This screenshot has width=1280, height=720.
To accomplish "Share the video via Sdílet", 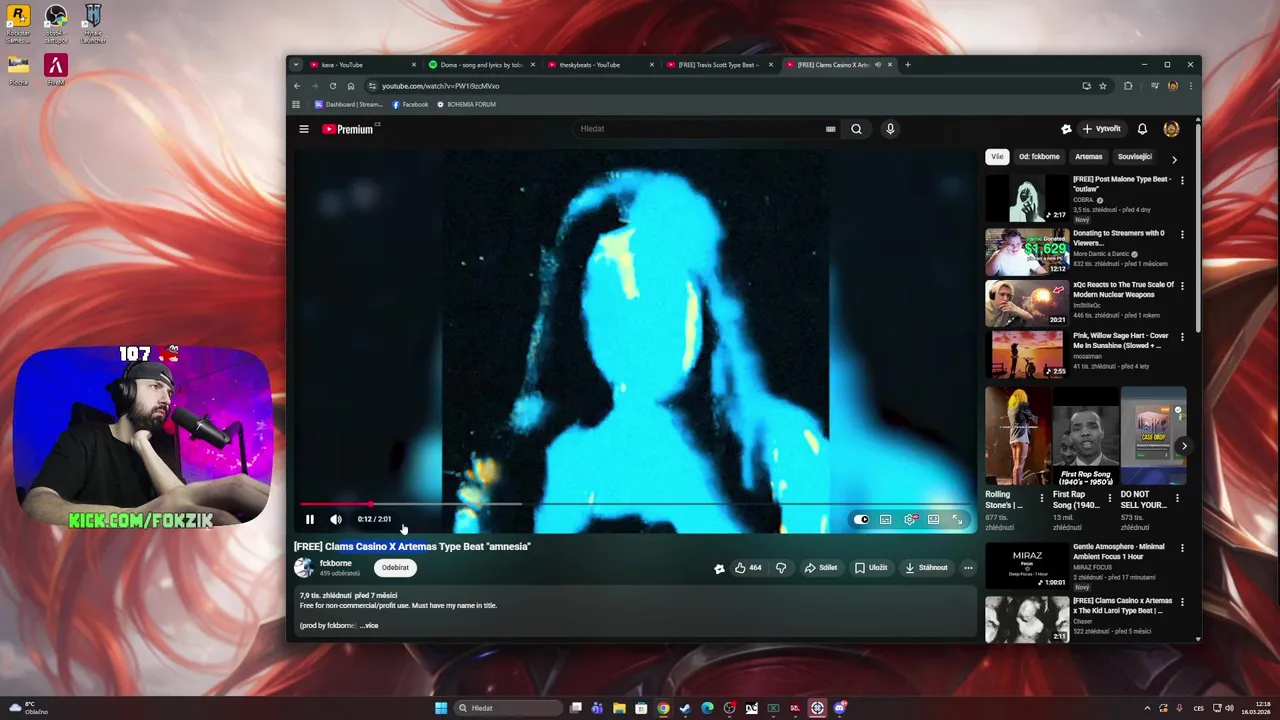I will [x=821, y=568].
